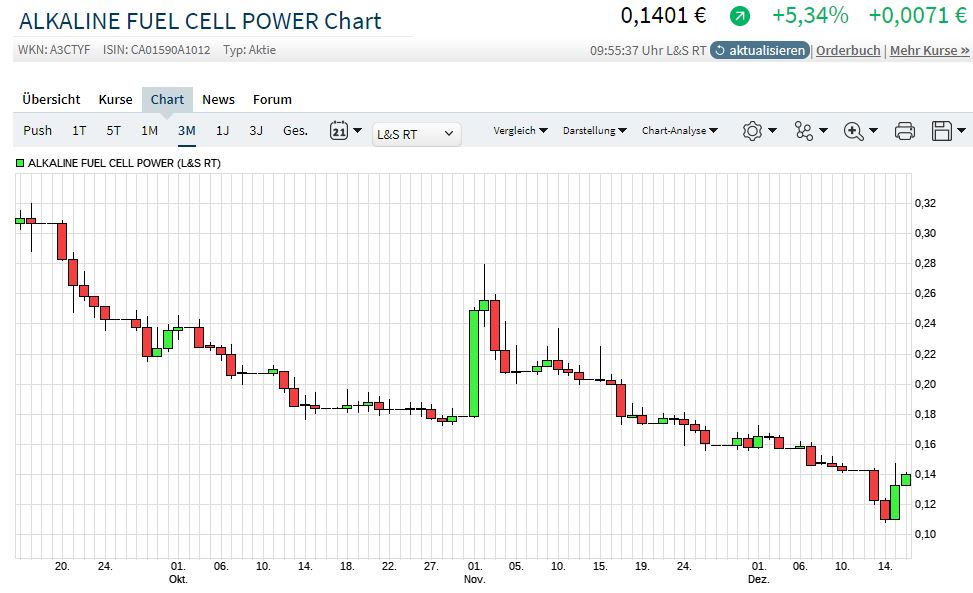Viewport: 973px width, 593px height.
Task: Open dropdown arrow next to zoom icon
Action: [x=873, y=130]
